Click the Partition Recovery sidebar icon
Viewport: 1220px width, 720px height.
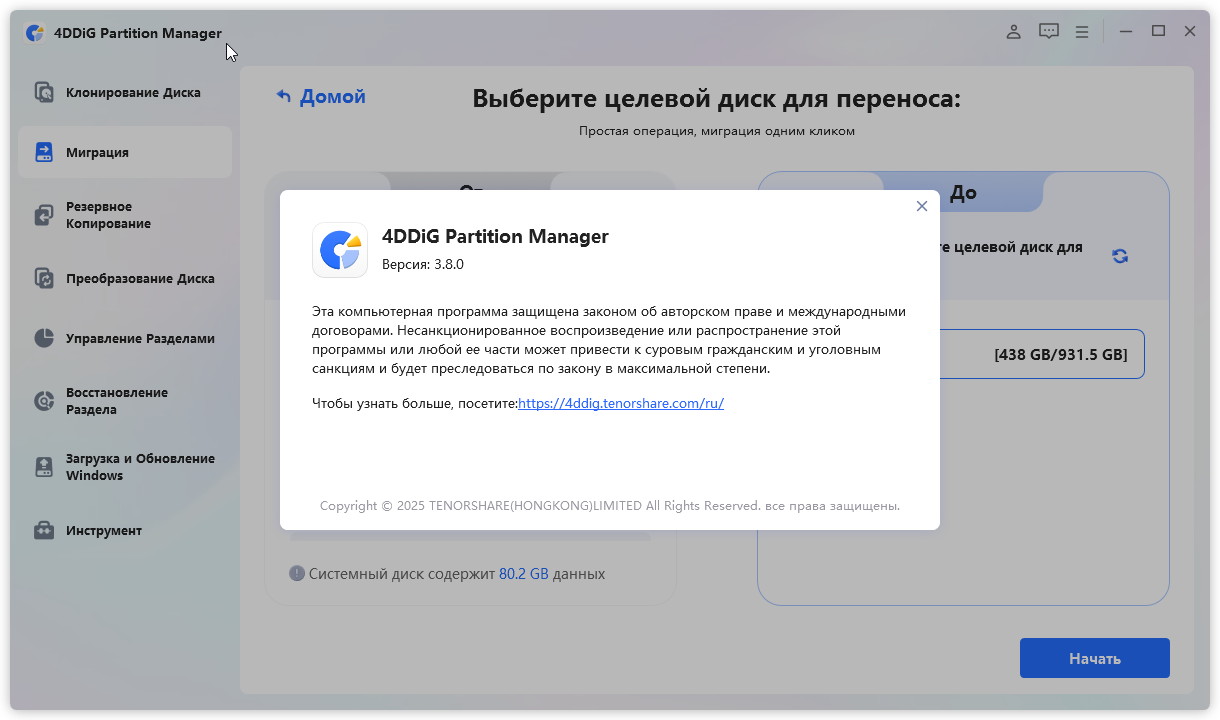pyautogui.click(x=44, y=401)
